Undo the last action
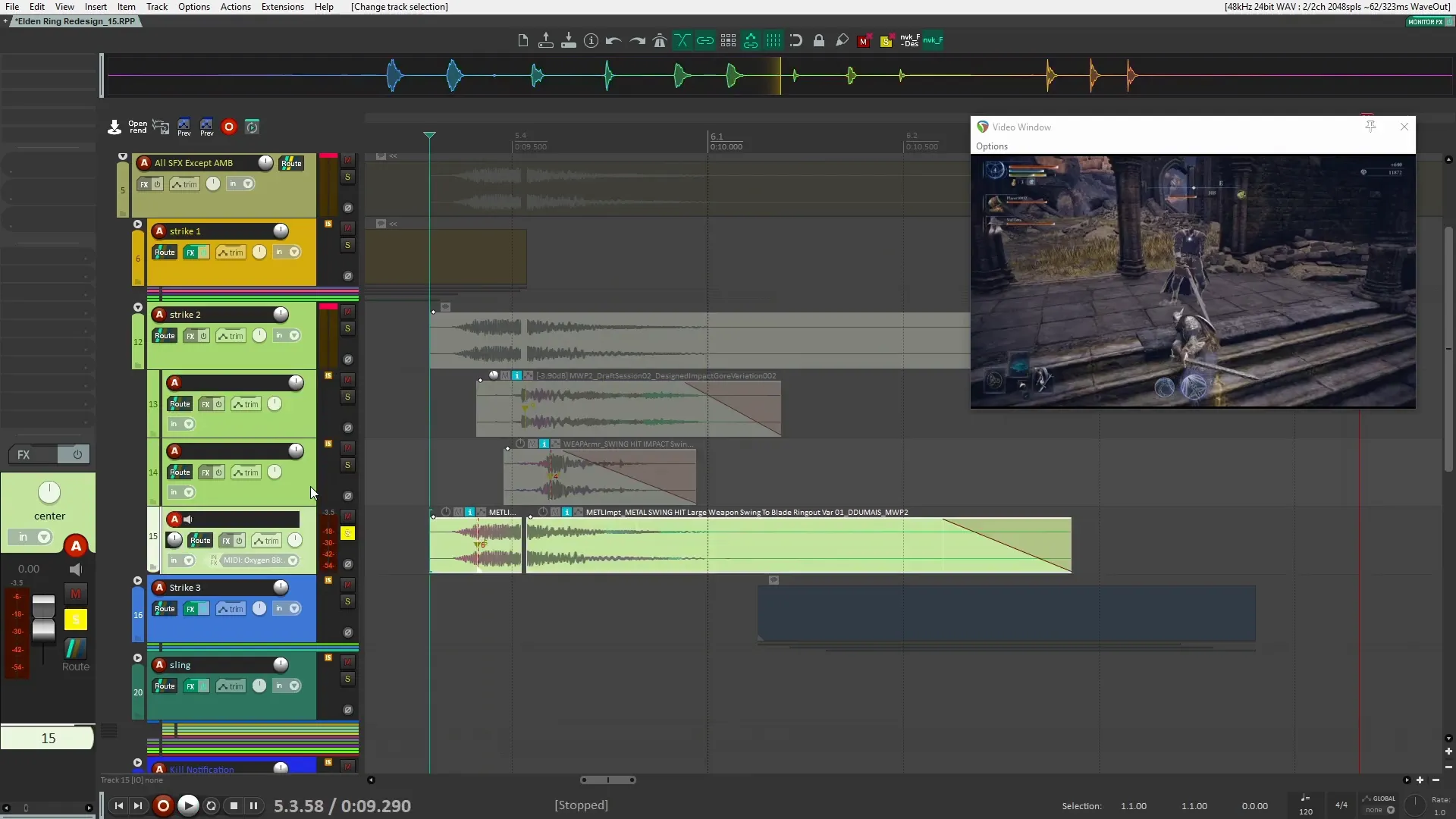 (x=613, y=40)
